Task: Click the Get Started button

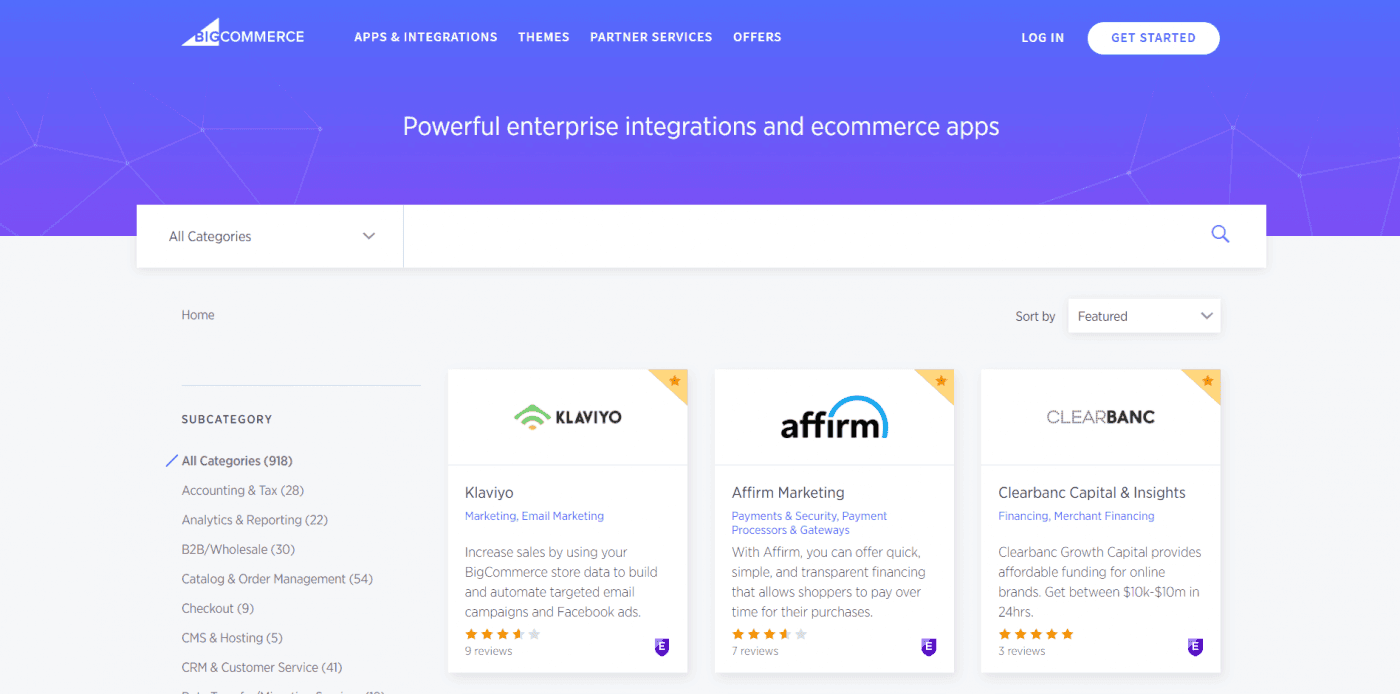Action: click(1154, 38)
